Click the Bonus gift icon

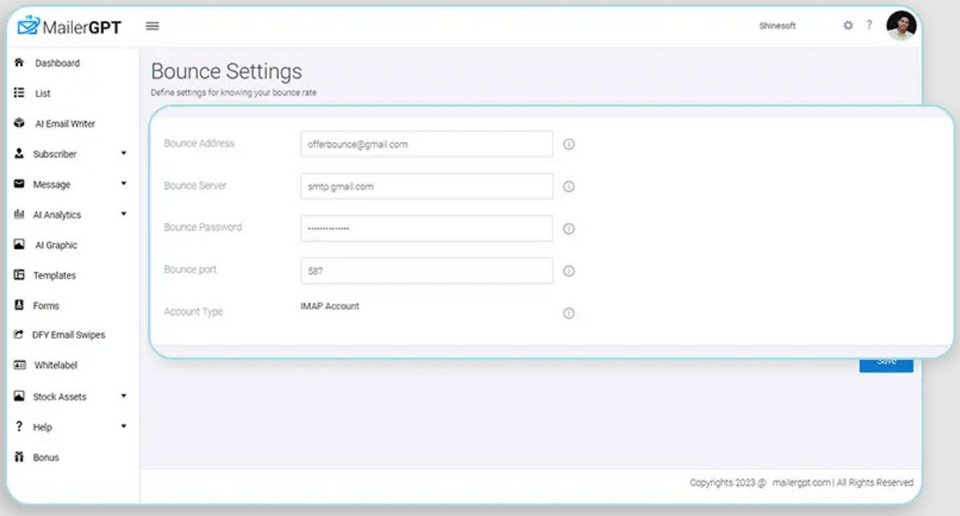[19, 457]
